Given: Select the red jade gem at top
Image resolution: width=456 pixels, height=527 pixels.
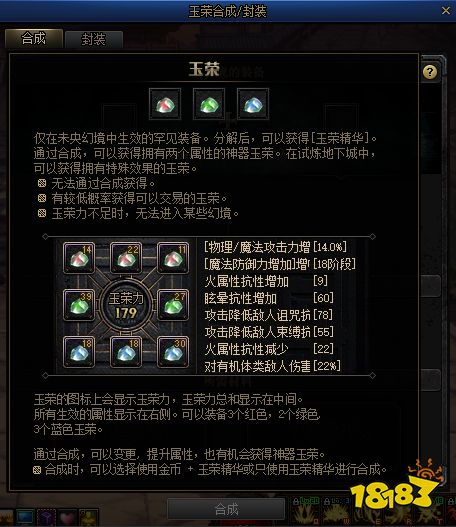Looking at the screenshot, I should click(x=165, y=104).
